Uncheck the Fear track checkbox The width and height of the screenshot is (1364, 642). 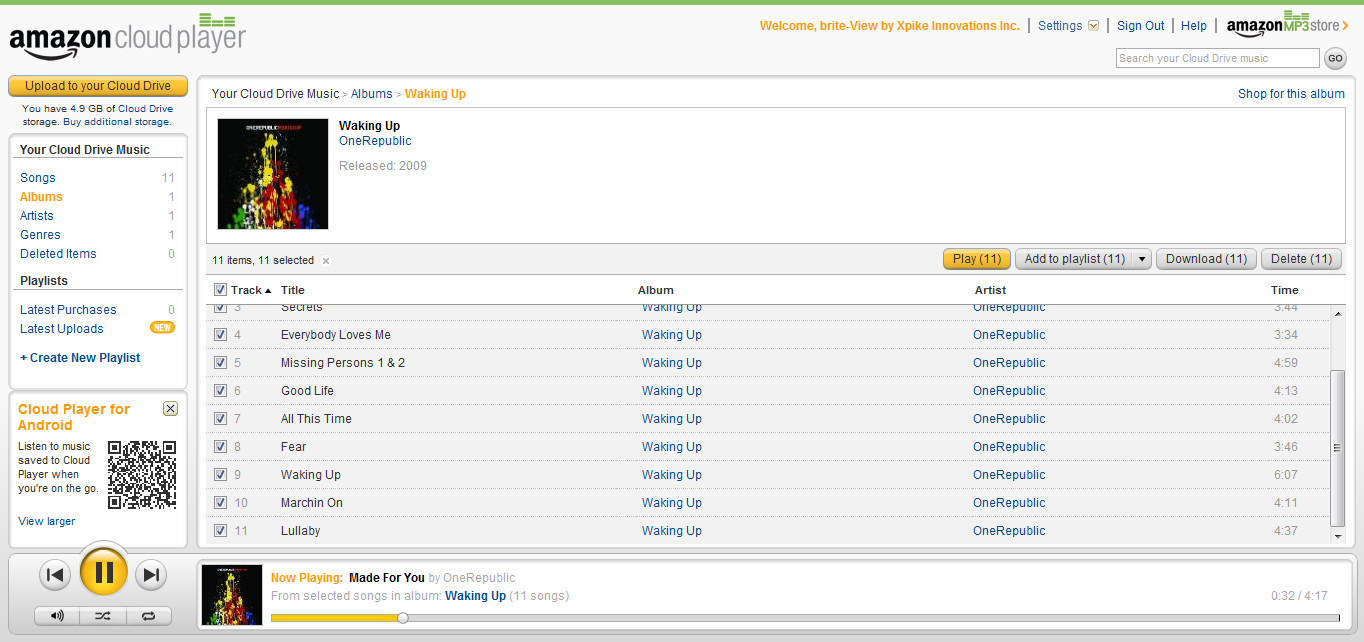(220, 447)
